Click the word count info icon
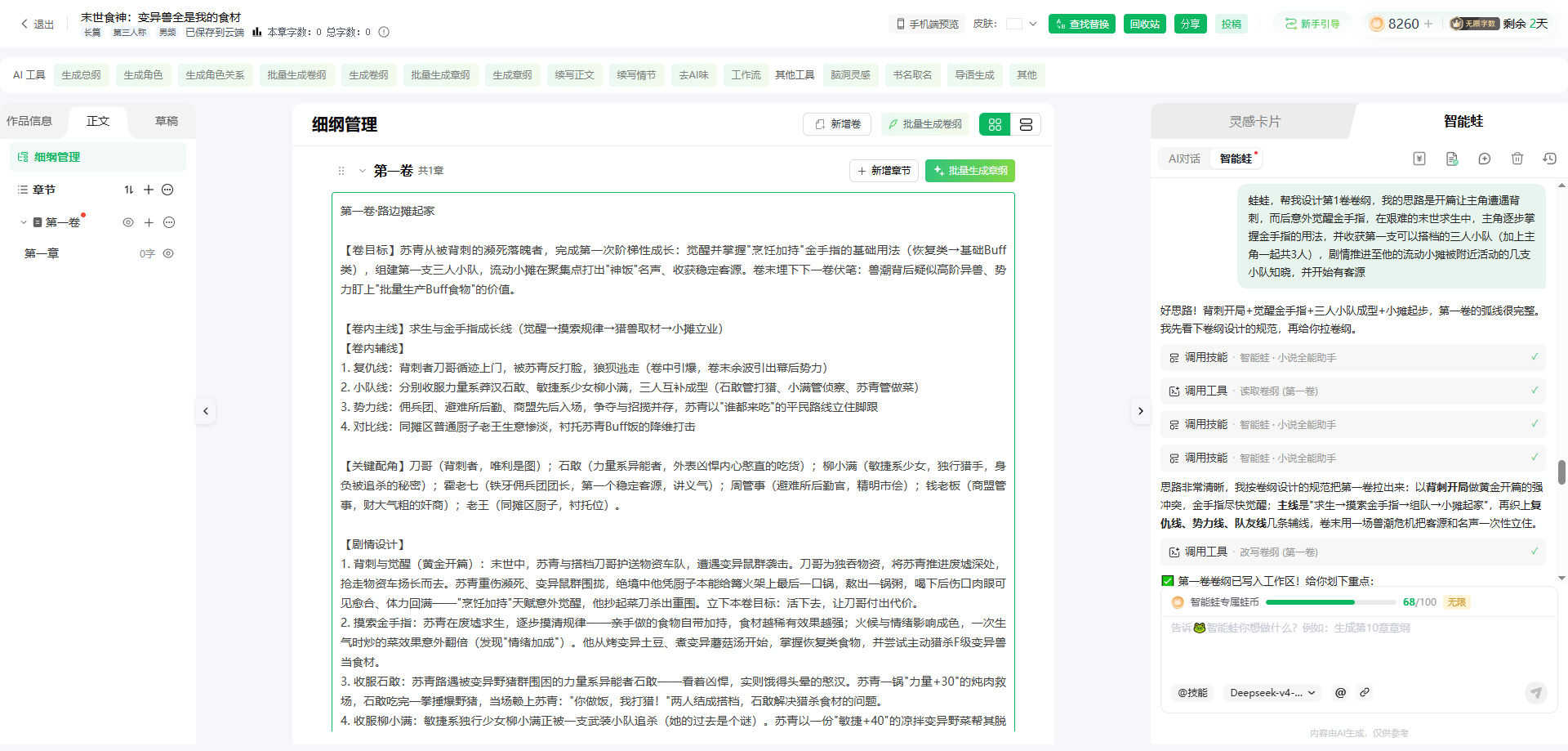 point(384,32)
